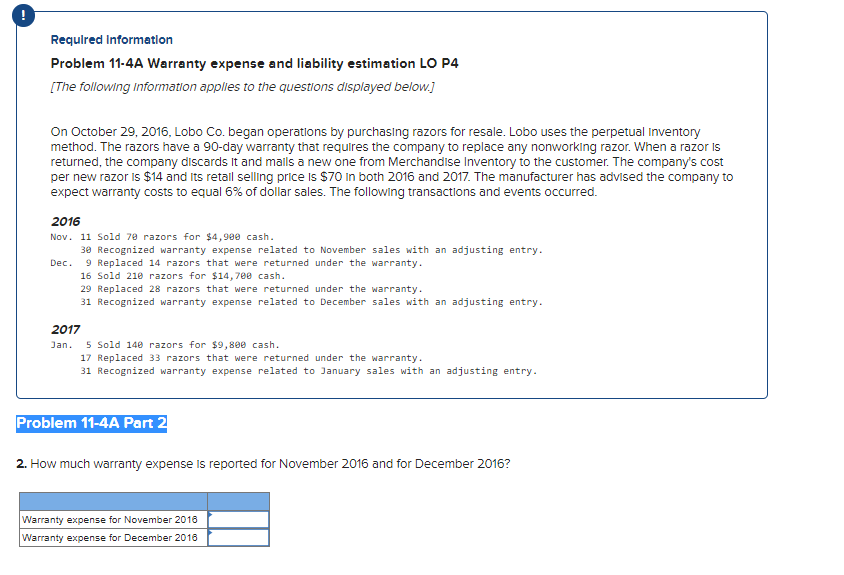Viewport: 844px width, 575px height.
Task: Click the 'Problem 11-4A Warranty expense' title
Action: click(254, 64)
